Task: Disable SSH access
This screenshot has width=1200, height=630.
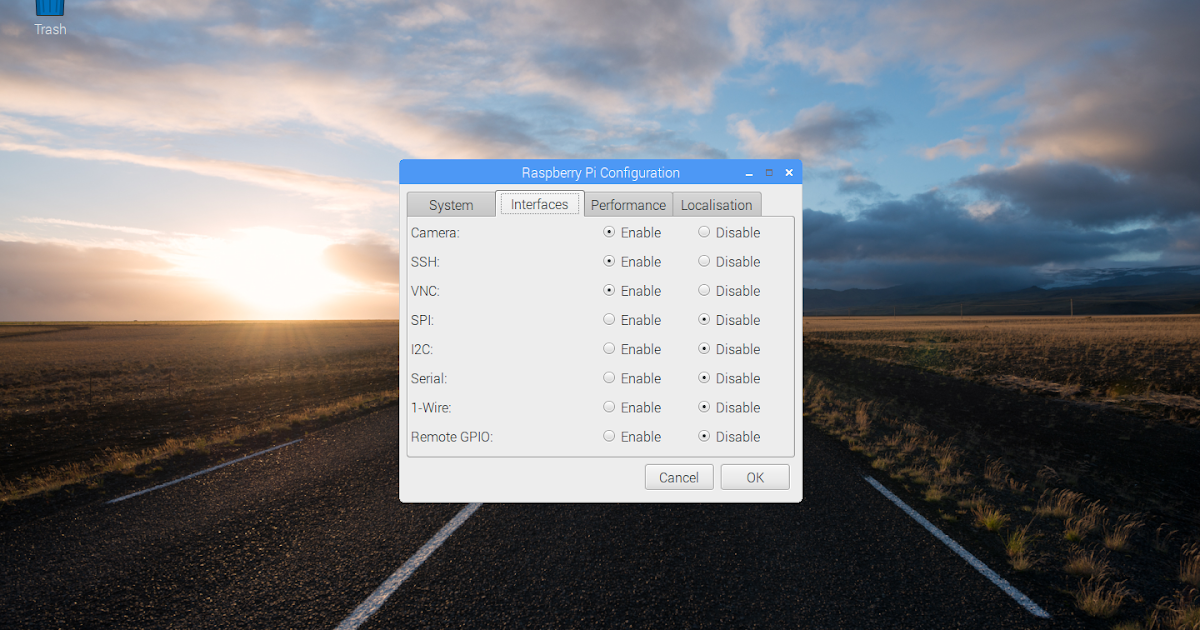Action: pyautogui.click(x=704, y=261)
